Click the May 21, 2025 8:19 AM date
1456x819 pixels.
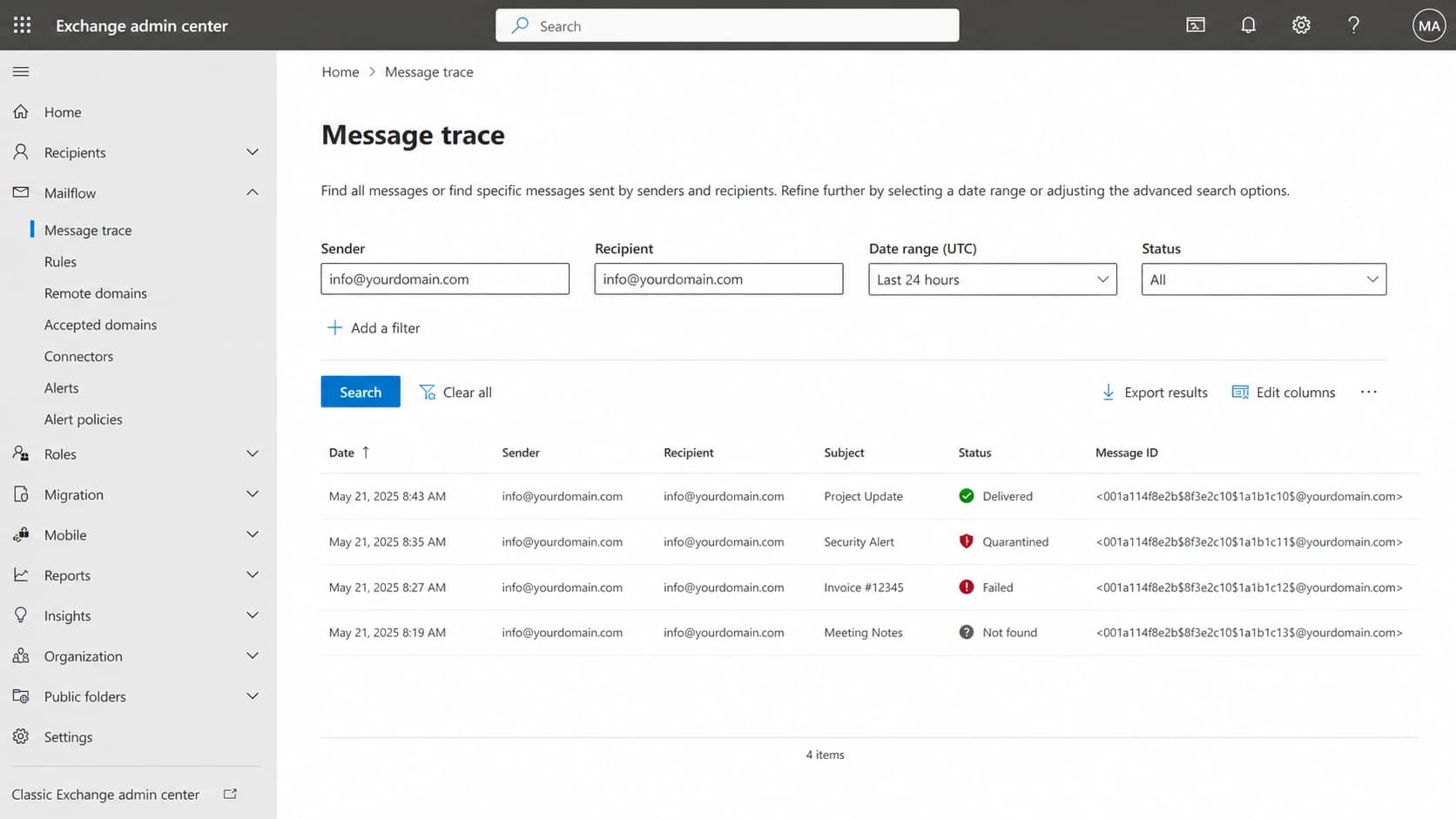click(x=387, y=632)
